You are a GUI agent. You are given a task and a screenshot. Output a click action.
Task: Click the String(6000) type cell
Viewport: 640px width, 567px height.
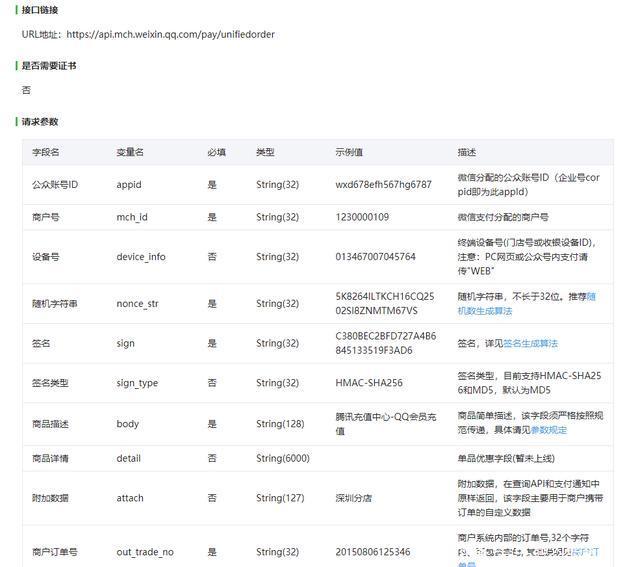coord(283,459)
